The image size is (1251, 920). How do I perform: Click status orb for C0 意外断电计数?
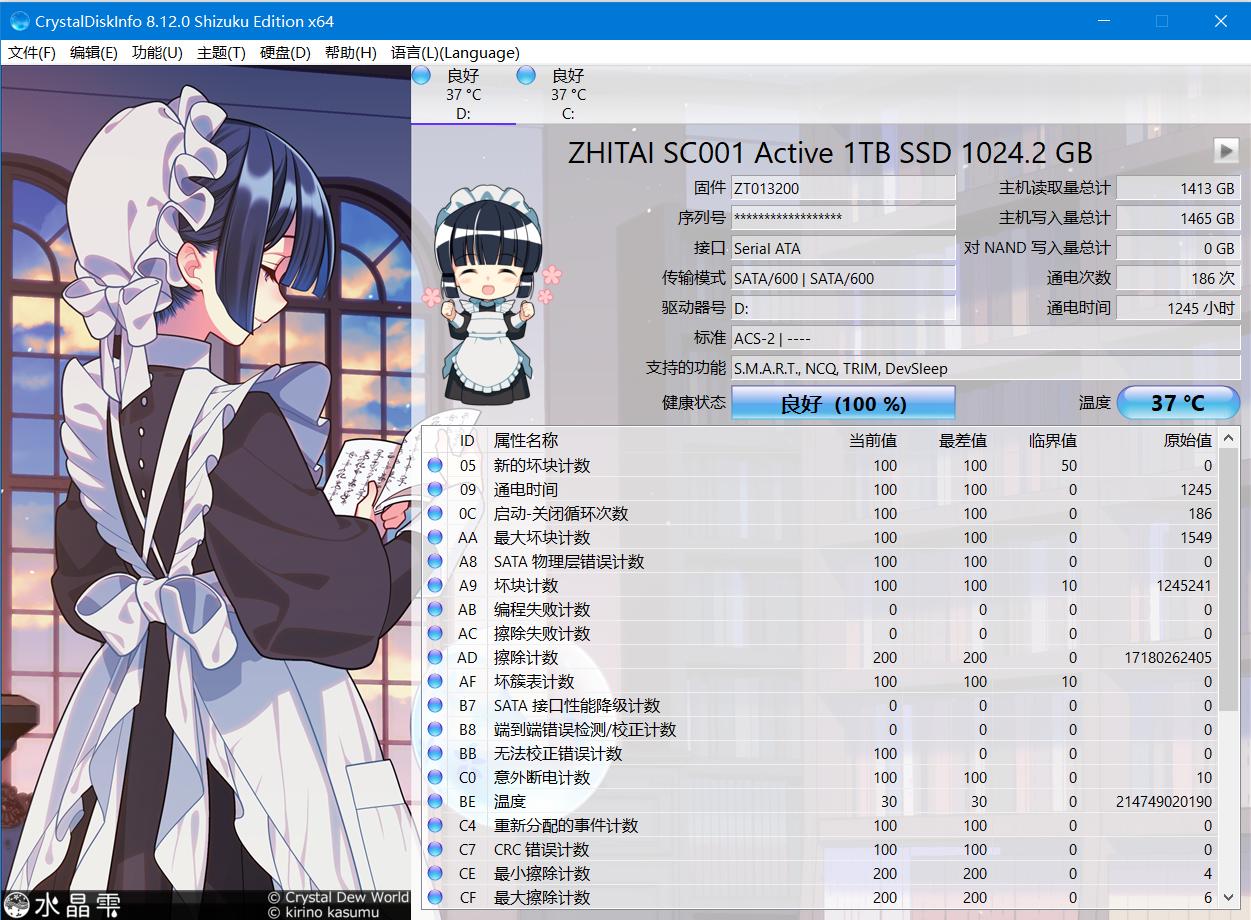pyautogui.click(x=435, y=777)
